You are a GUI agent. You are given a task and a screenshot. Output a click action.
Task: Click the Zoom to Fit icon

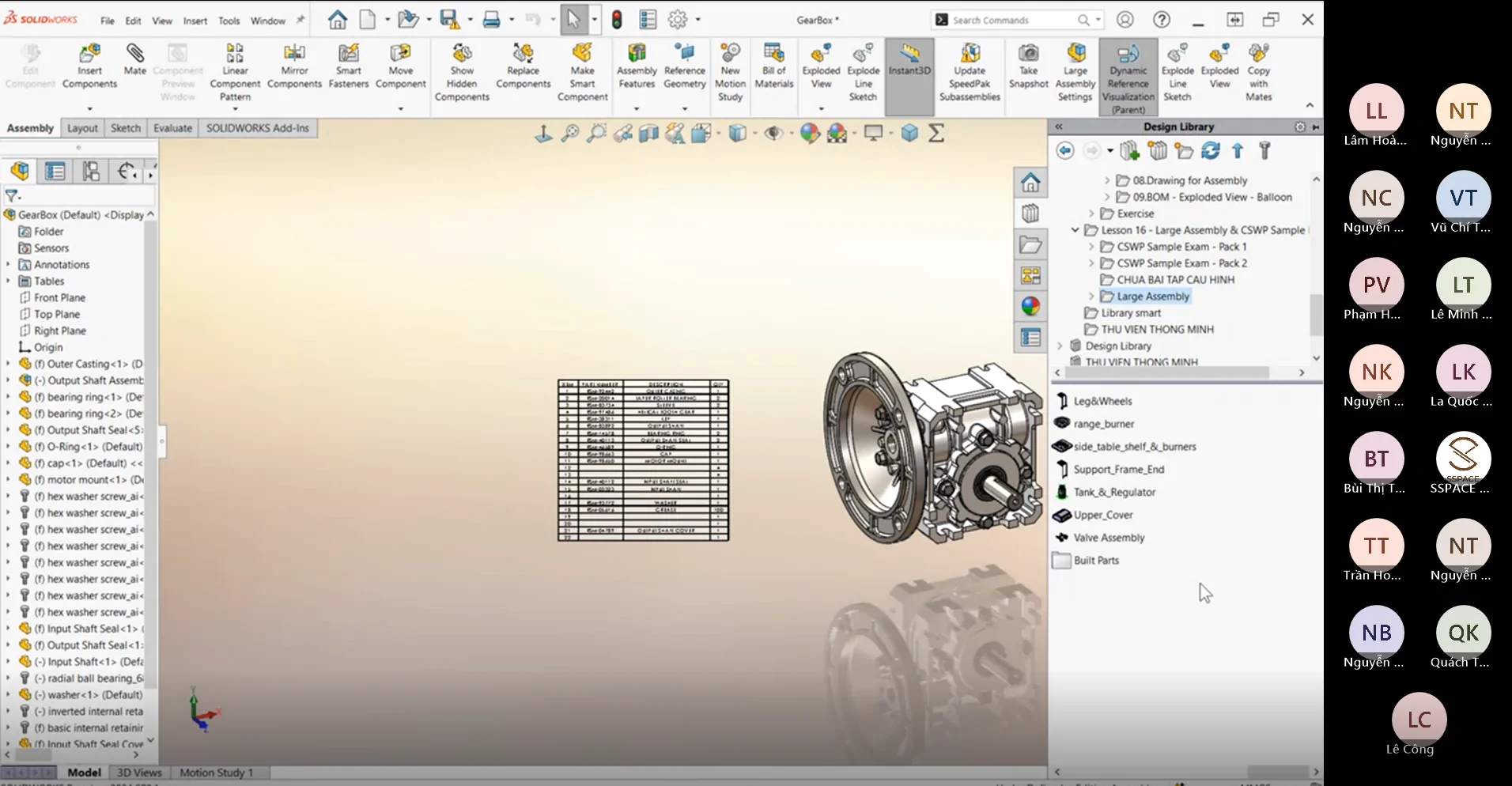(569, 134)
